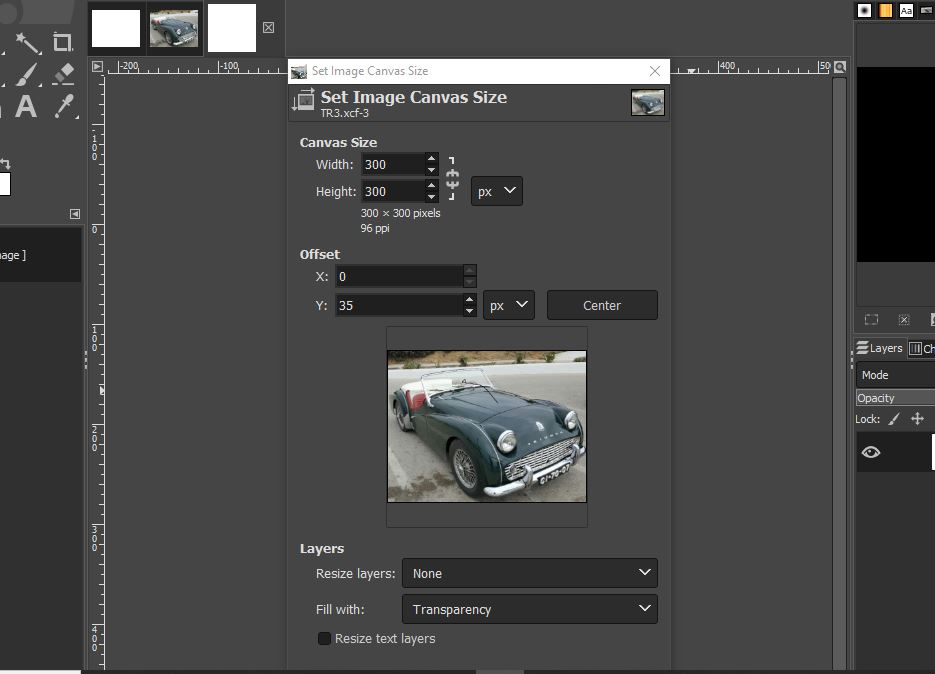Click the Offset X input field
Viewport: 935px width, 674px height.
pos(399,276)
